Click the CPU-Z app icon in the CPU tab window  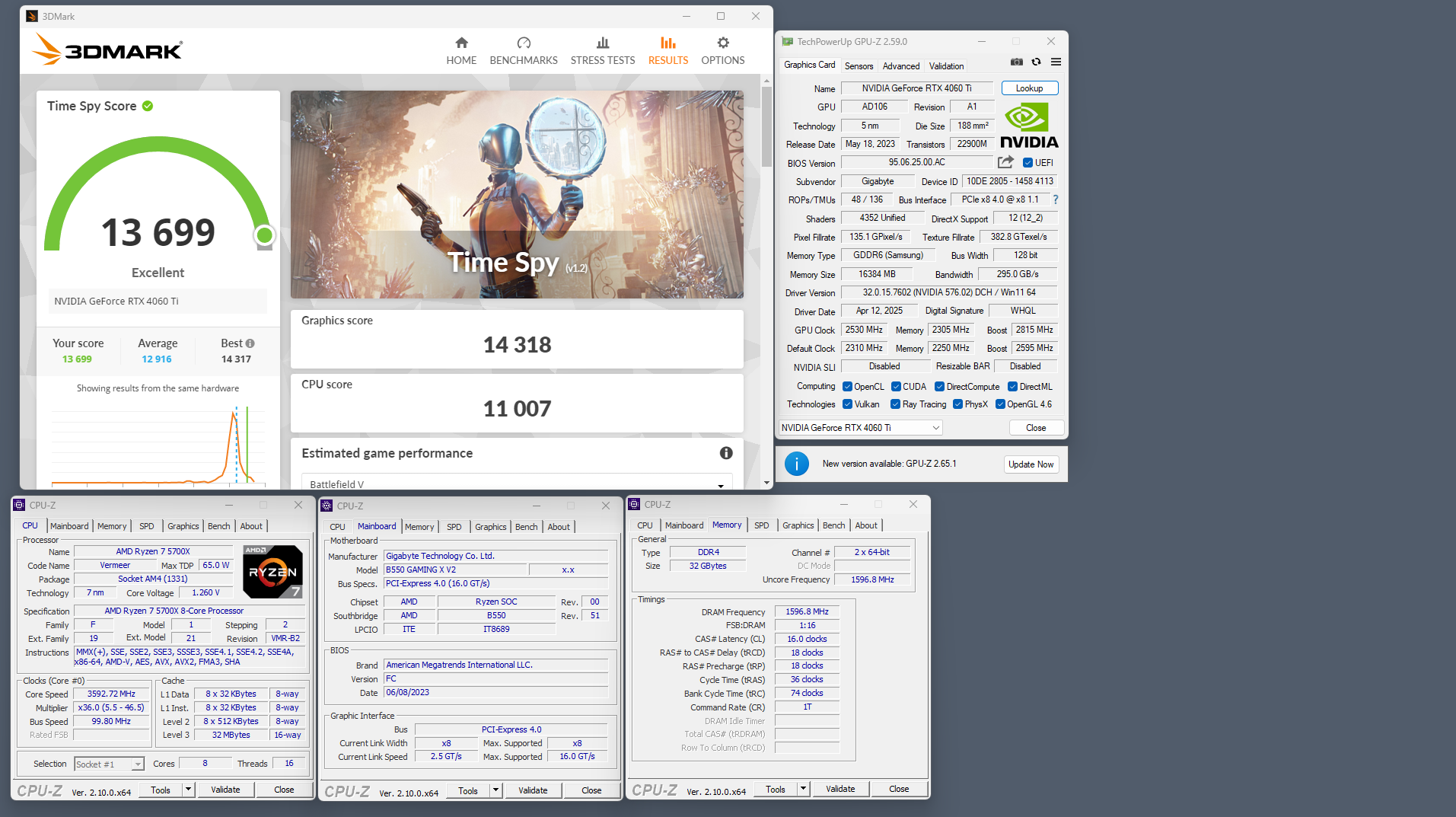coord(19,505)
